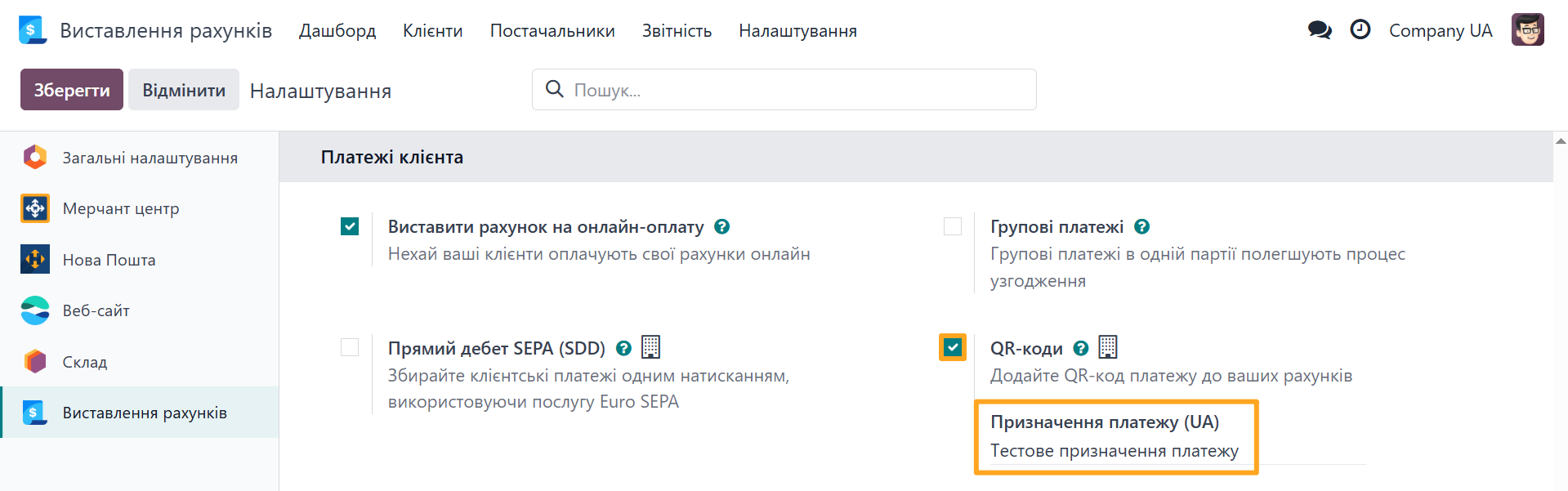The image size is (1568, 491).
Task: Click the Призначення платежу (UA) label
Action: [1105, 422]
